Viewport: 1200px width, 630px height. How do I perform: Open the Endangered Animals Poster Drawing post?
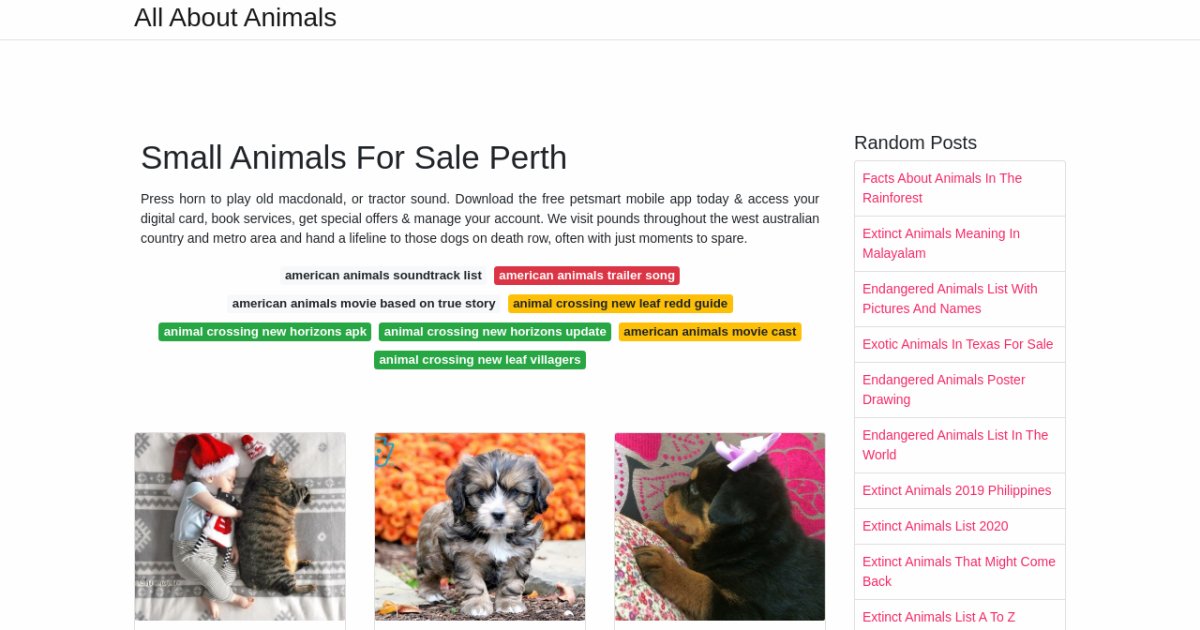[944, 389]
